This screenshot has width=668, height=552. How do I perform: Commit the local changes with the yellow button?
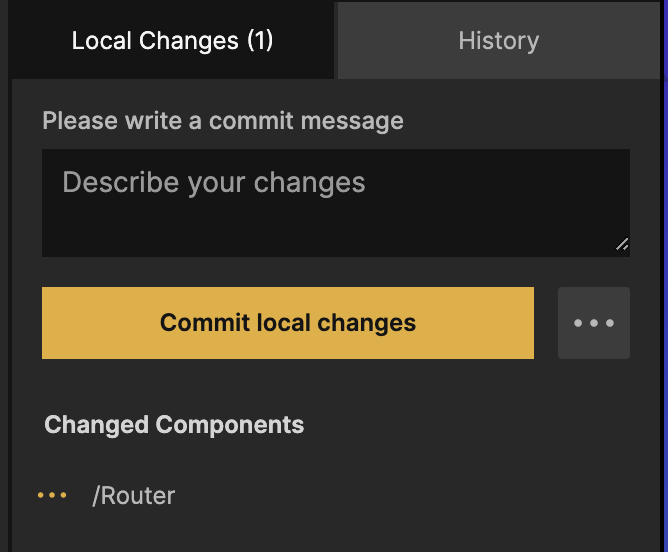pos(288,323)
